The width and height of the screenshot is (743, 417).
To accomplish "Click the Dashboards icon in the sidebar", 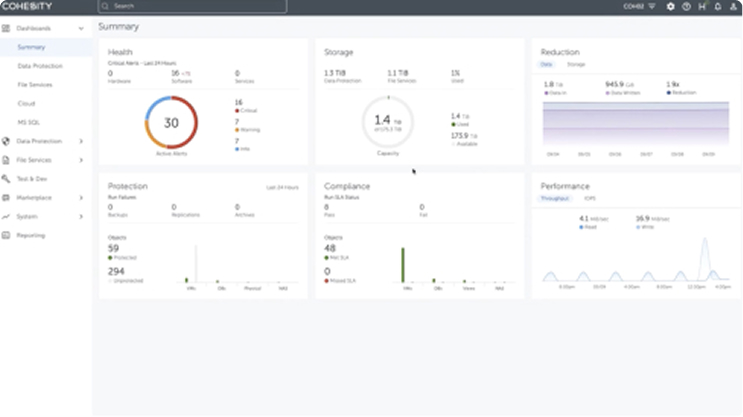I will coord(7,28).
